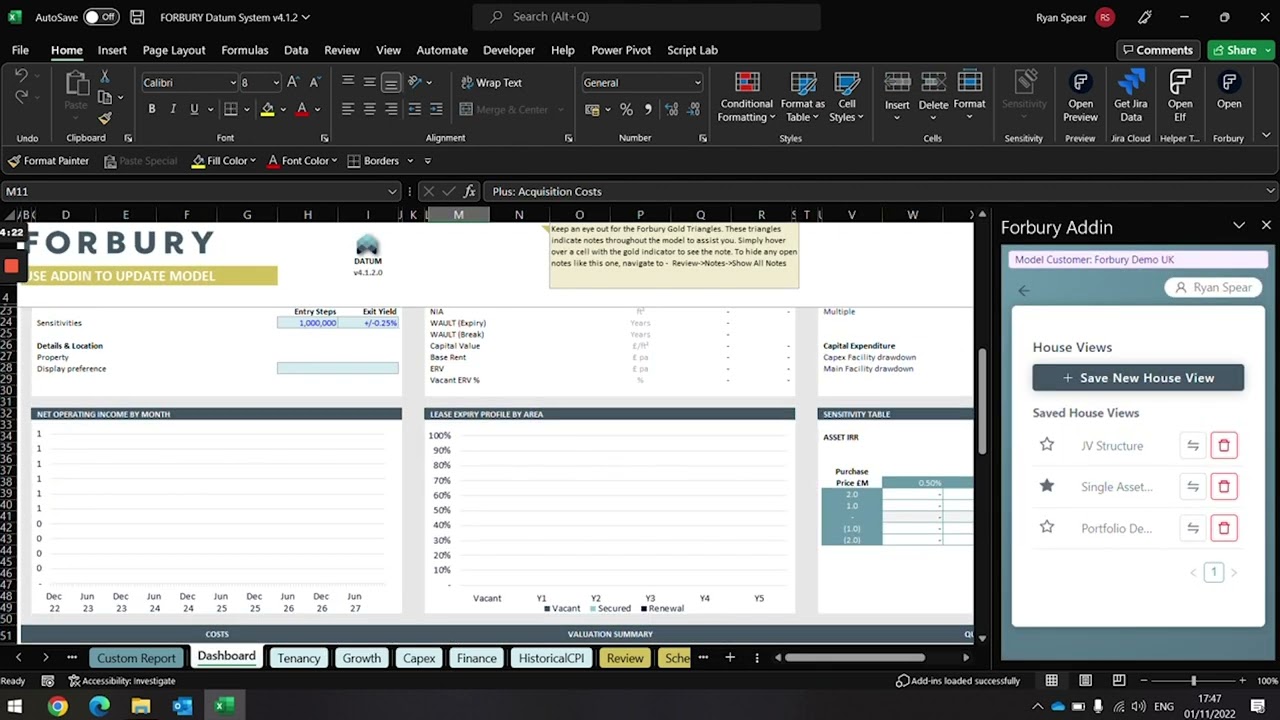The height and width of the screenshot is (720, 1280).
Task: Open Conditional Formatting dropdown
Action: (746, 97)
